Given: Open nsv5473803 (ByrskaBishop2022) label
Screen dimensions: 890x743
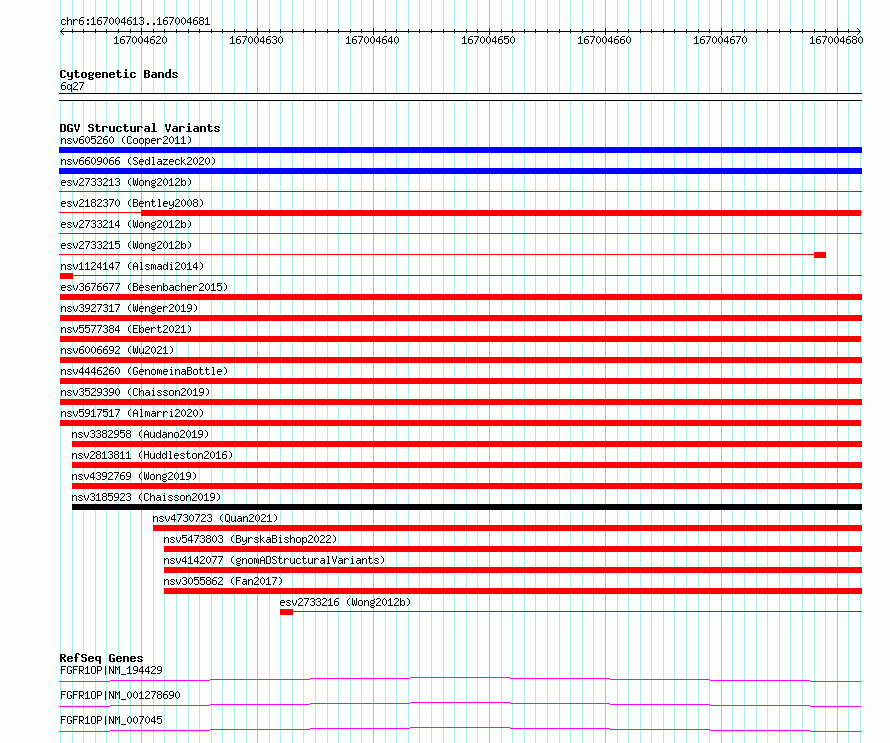Looking at the screenshot, I should [x=250, y=539].
